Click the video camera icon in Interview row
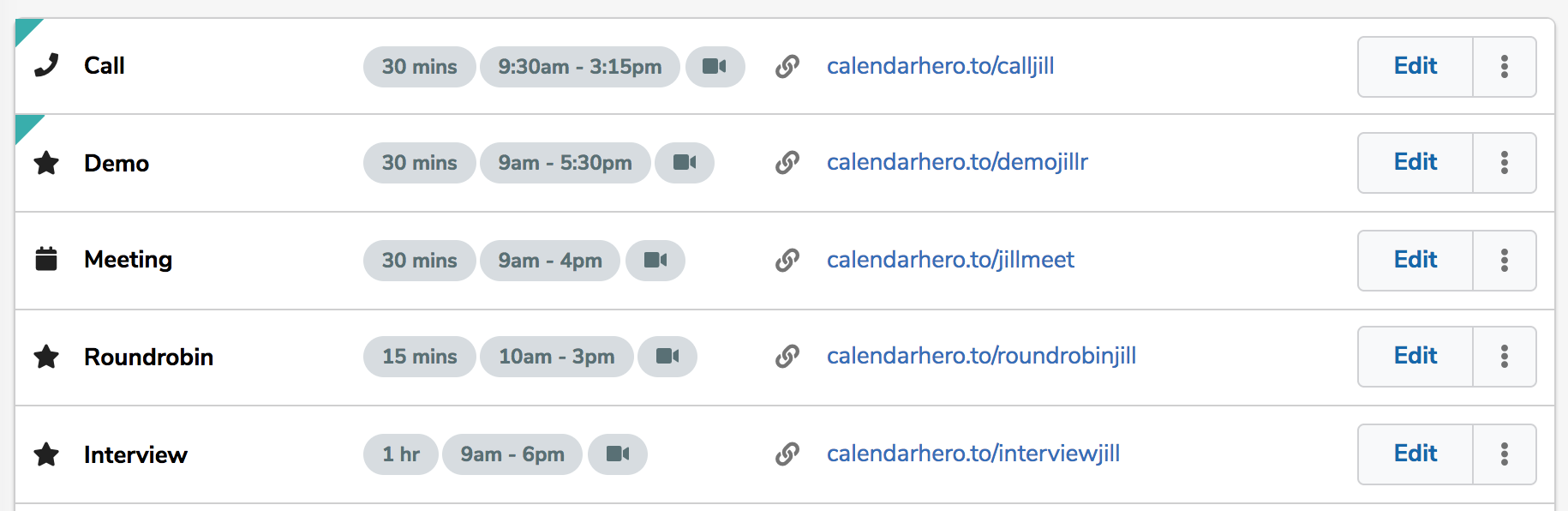The width and height of the screenshot is (1568, 511). pos(618,454)
